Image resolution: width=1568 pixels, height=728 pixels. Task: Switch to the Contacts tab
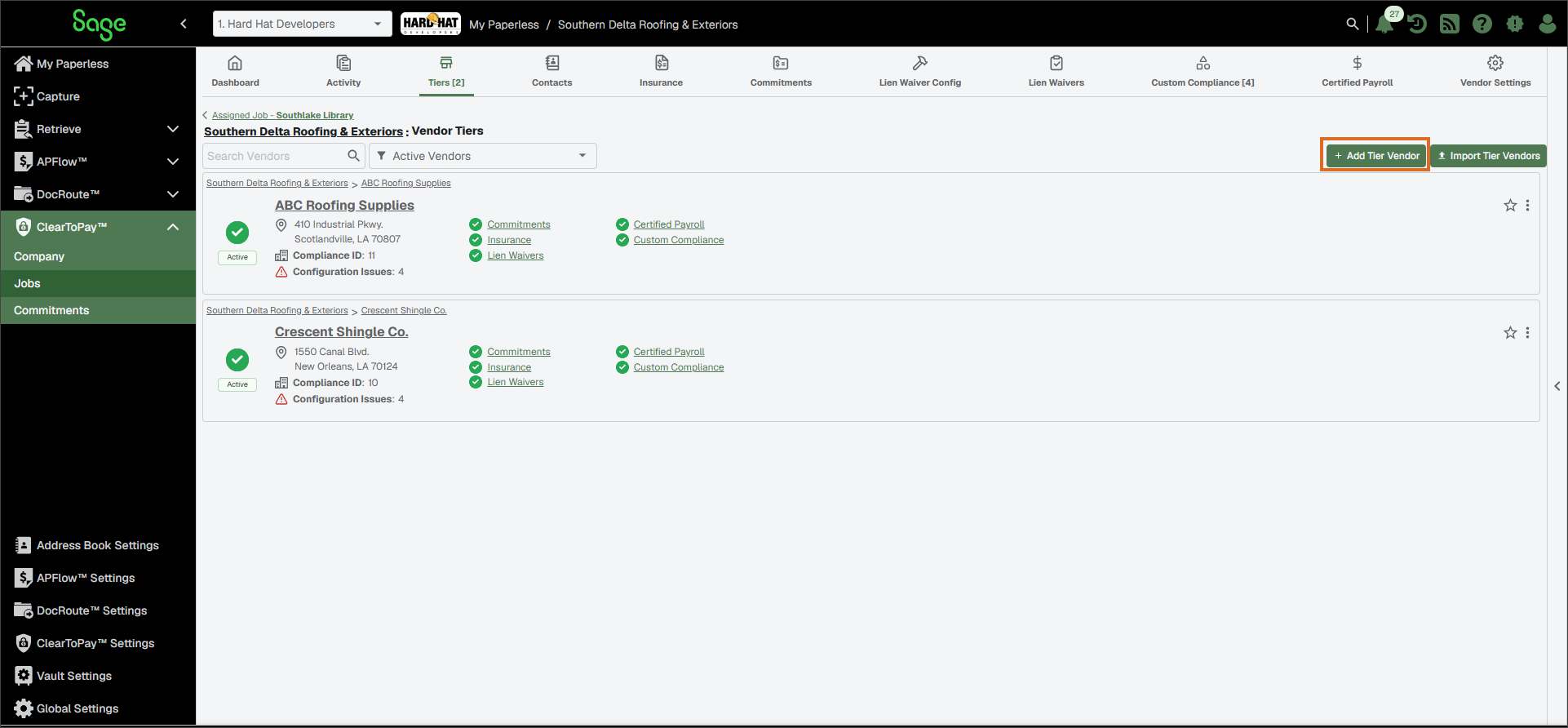pyautogui.click(x=552, y=71)
